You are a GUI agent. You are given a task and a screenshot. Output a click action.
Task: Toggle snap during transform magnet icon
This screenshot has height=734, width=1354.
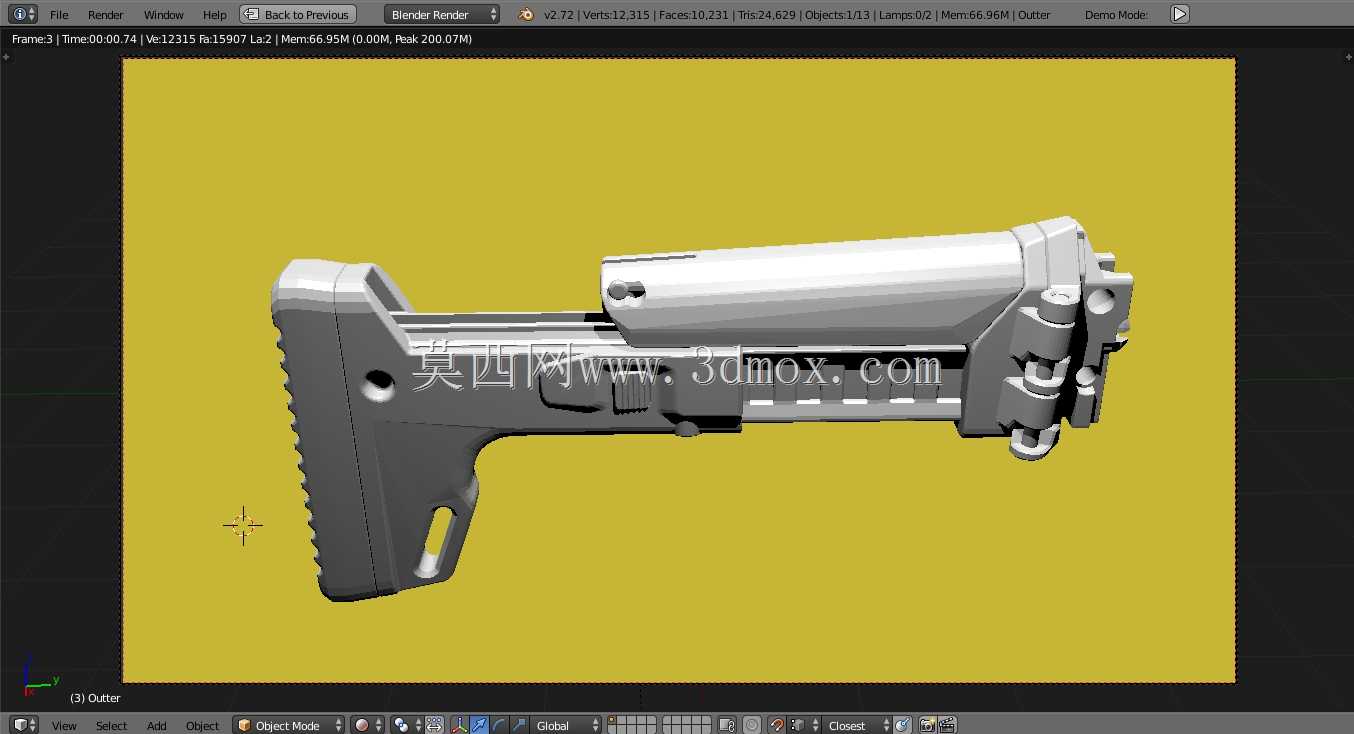pos(777,725)
